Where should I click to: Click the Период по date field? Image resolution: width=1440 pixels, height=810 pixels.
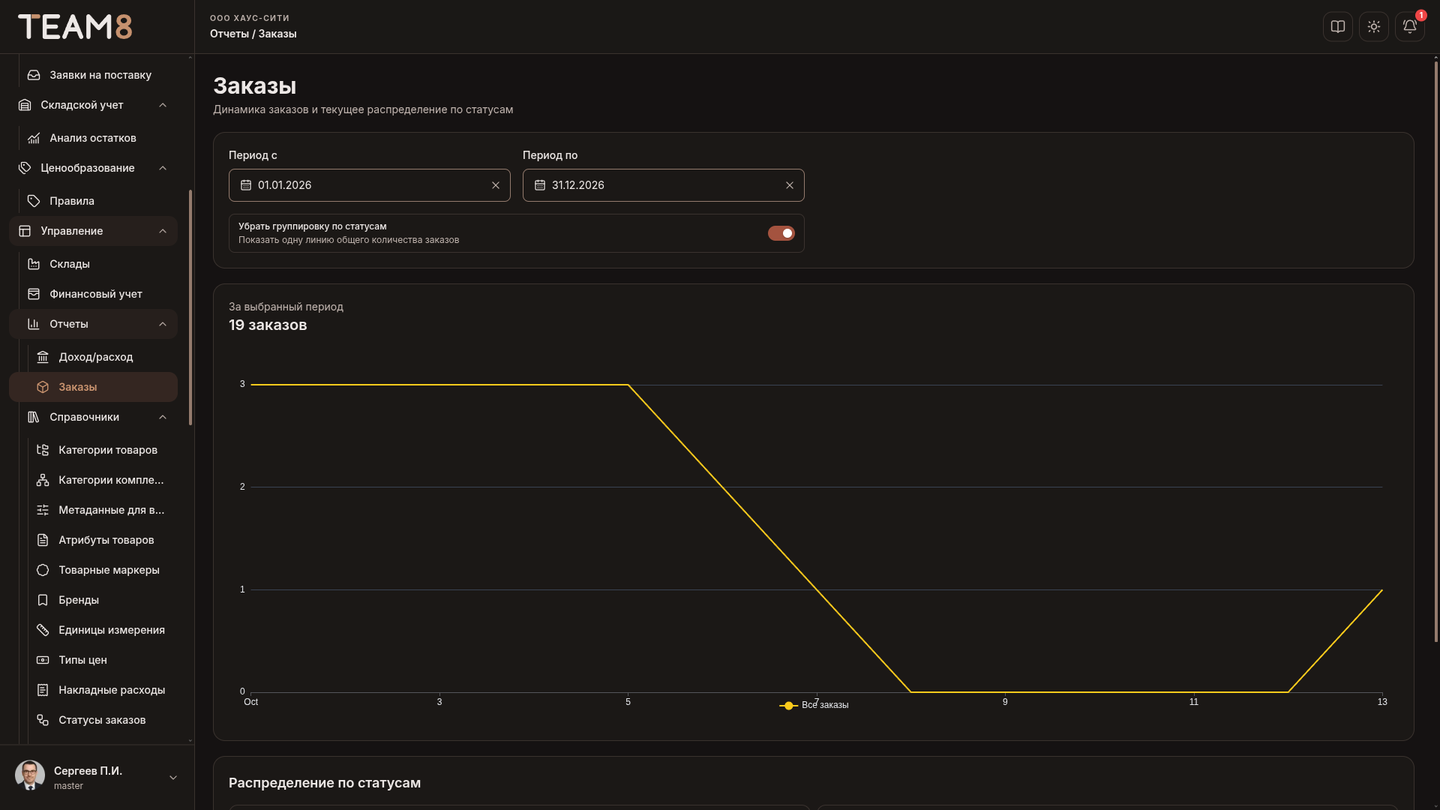664,185
